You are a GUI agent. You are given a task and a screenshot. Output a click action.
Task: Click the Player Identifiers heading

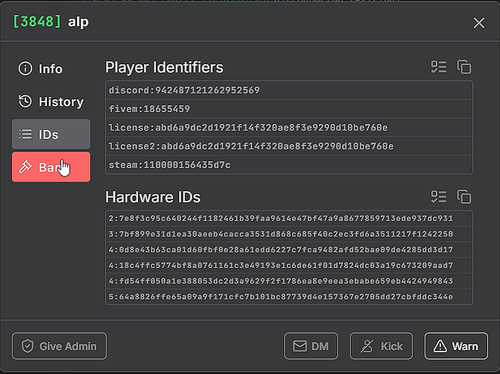click(x=164, y=67)
